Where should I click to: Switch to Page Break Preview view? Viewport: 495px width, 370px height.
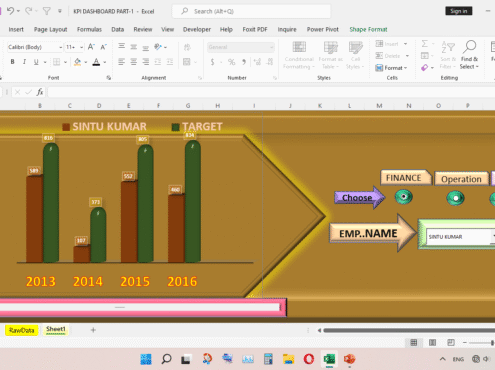click(x=451, y=342)
